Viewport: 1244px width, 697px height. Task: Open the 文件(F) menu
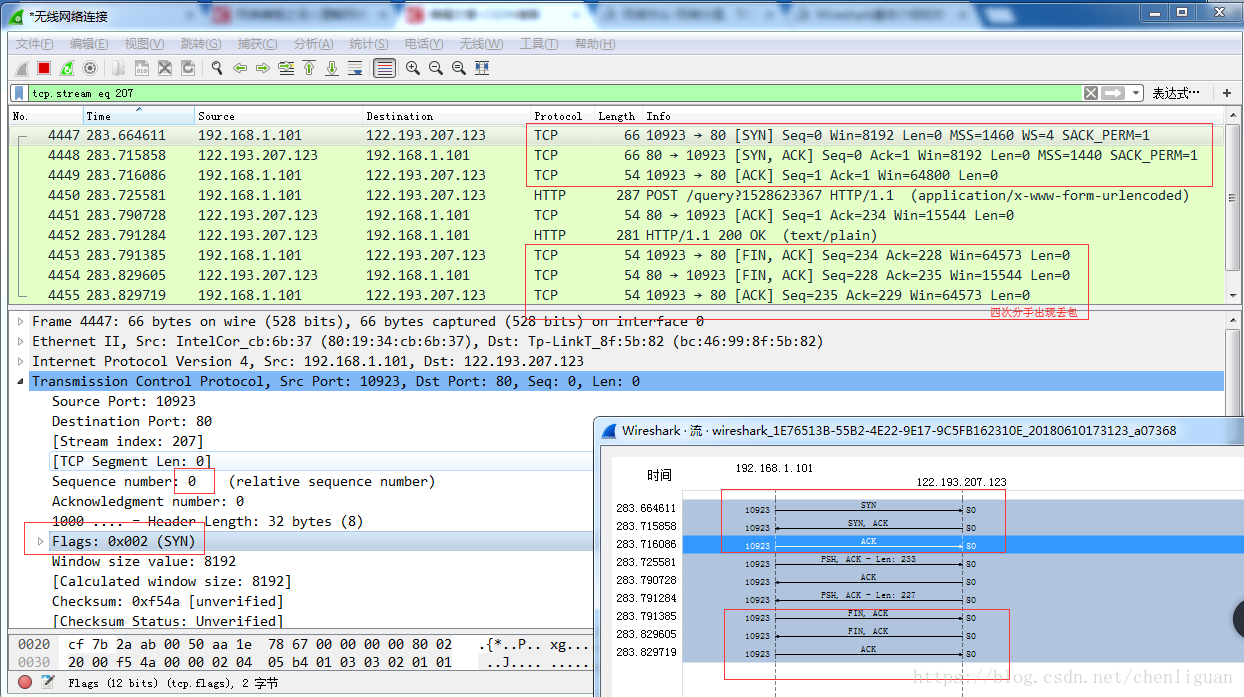click(x=35, y=44)
